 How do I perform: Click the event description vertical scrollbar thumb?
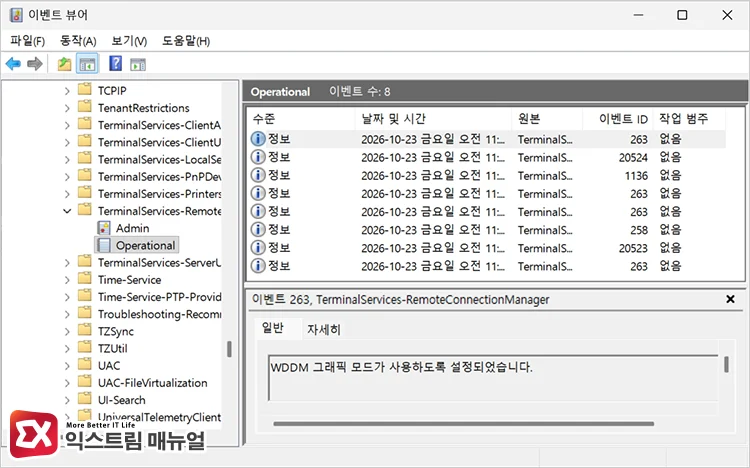727,364
